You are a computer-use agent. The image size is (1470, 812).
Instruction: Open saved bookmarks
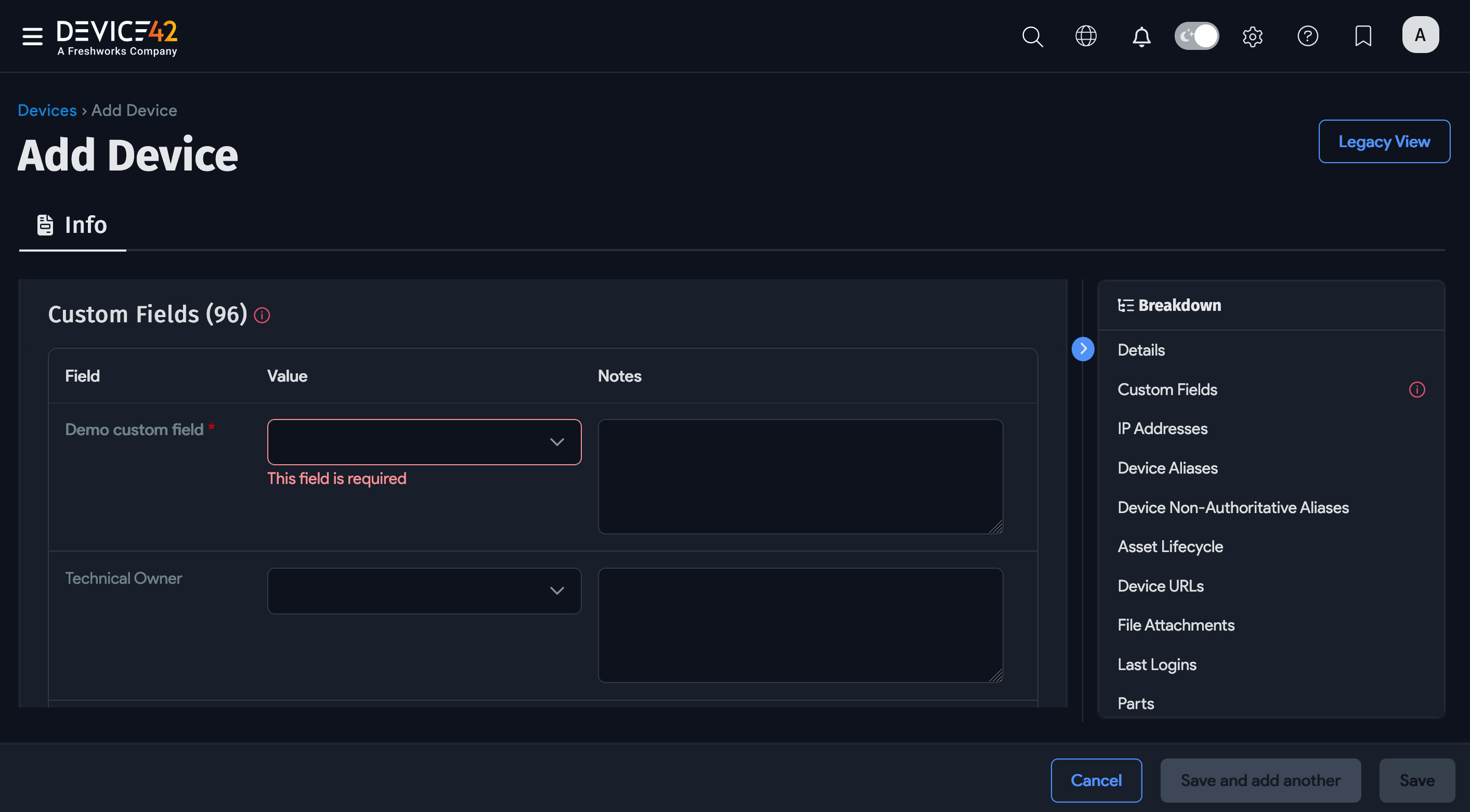point(1363,36)
